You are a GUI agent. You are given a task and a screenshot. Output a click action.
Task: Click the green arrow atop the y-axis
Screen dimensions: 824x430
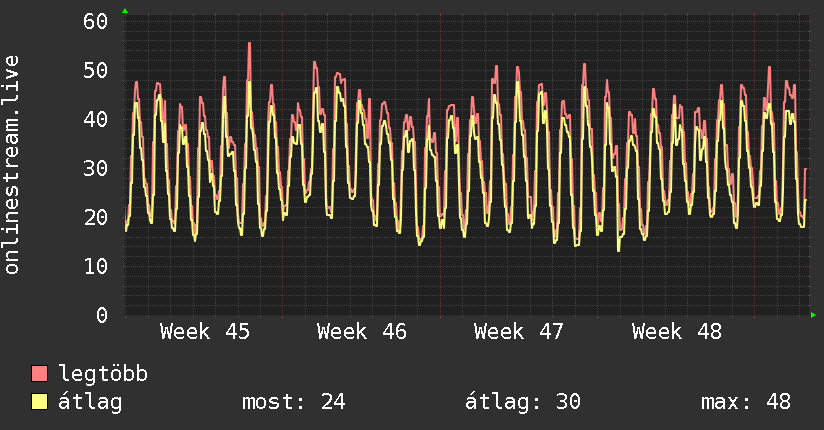click(125, 11)
